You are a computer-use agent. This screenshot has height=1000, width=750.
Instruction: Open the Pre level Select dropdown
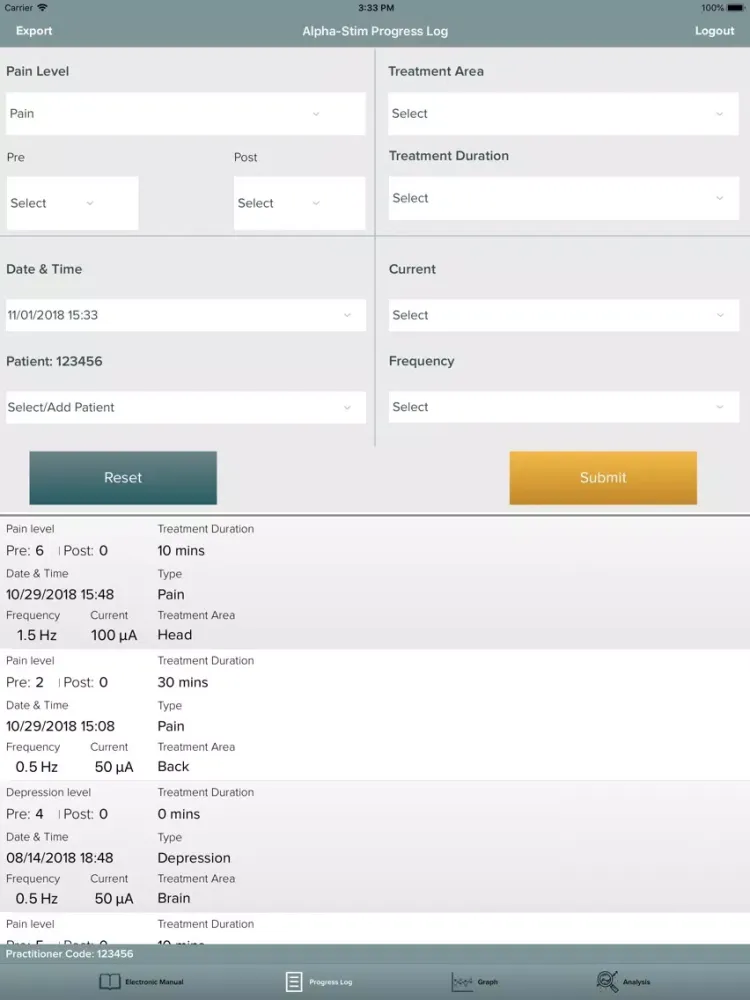[x=72, y=203]
